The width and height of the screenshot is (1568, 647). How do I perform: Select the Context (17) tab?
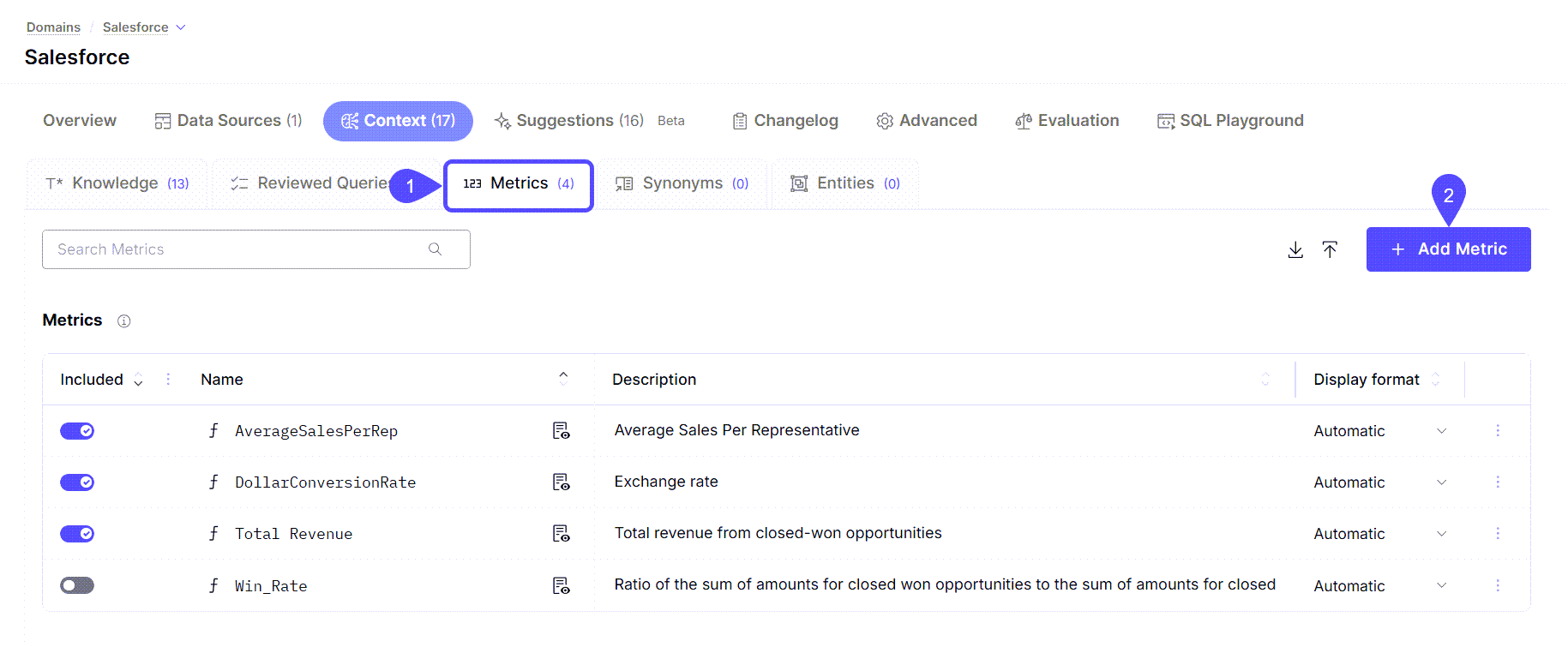398,121
